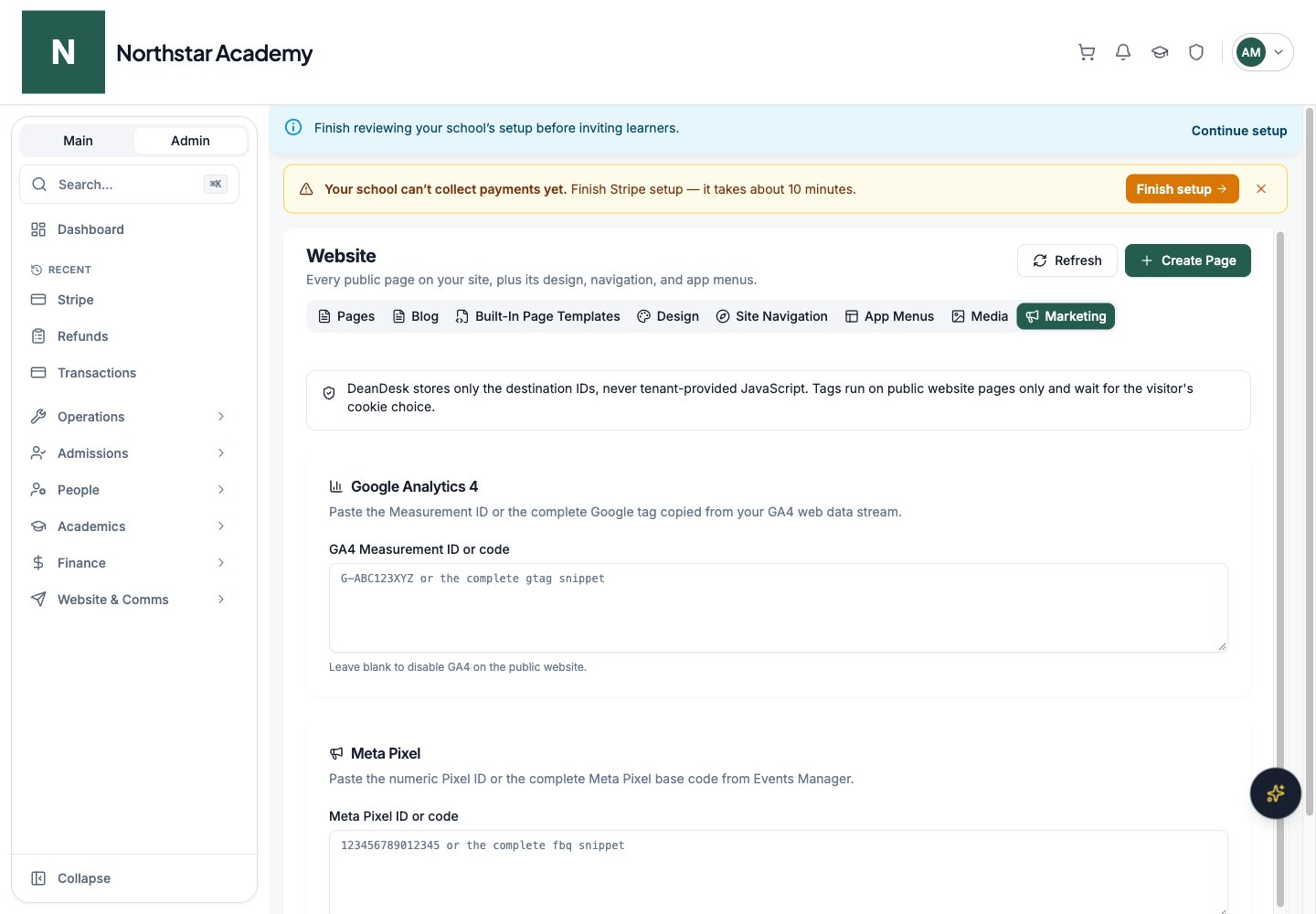Click the graduation cap icon in header
Image resolution: width=1316 pixels, height=914 pixels.
[1160, 52]
